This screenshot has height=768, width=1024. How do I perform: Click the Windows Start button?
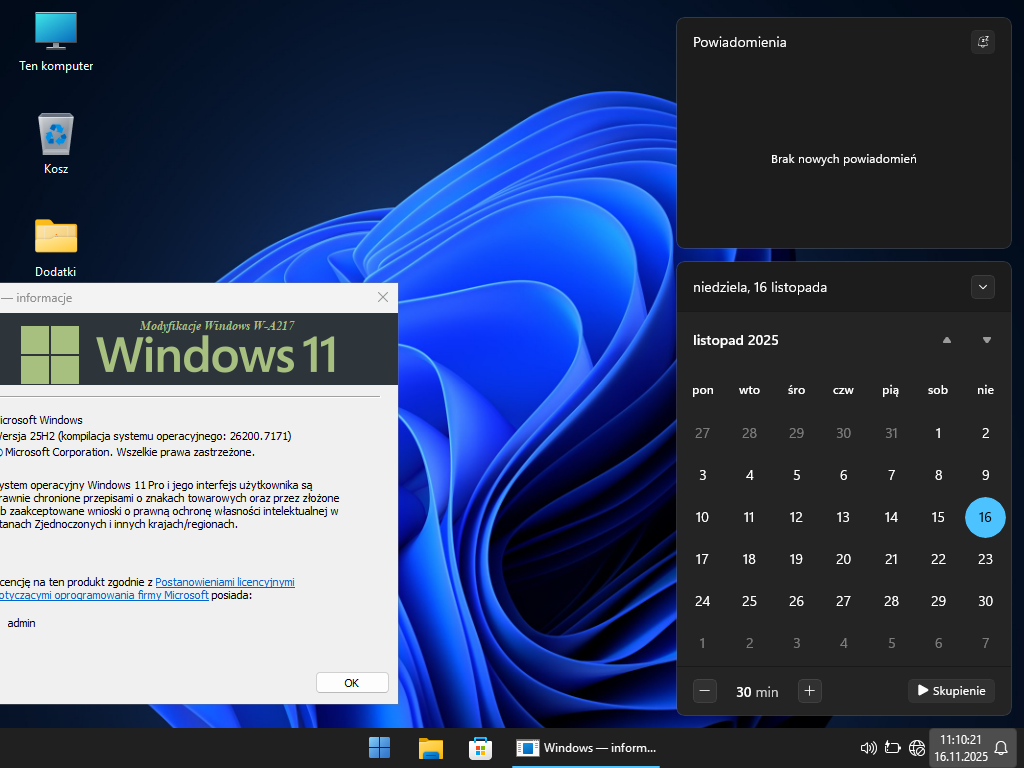click(379, 748)
